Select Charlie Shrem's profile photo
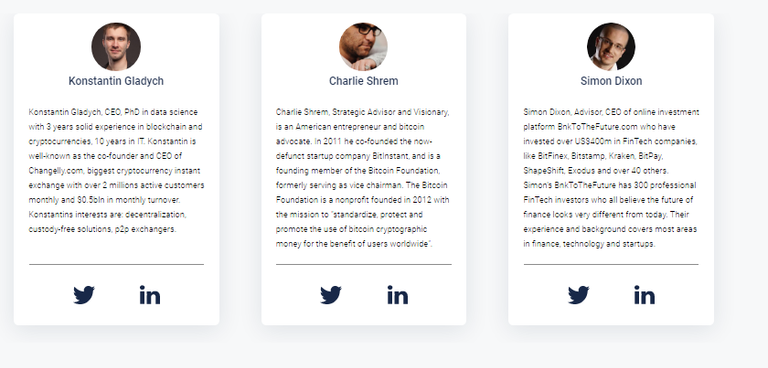768x368 pixels. (363, 47)
